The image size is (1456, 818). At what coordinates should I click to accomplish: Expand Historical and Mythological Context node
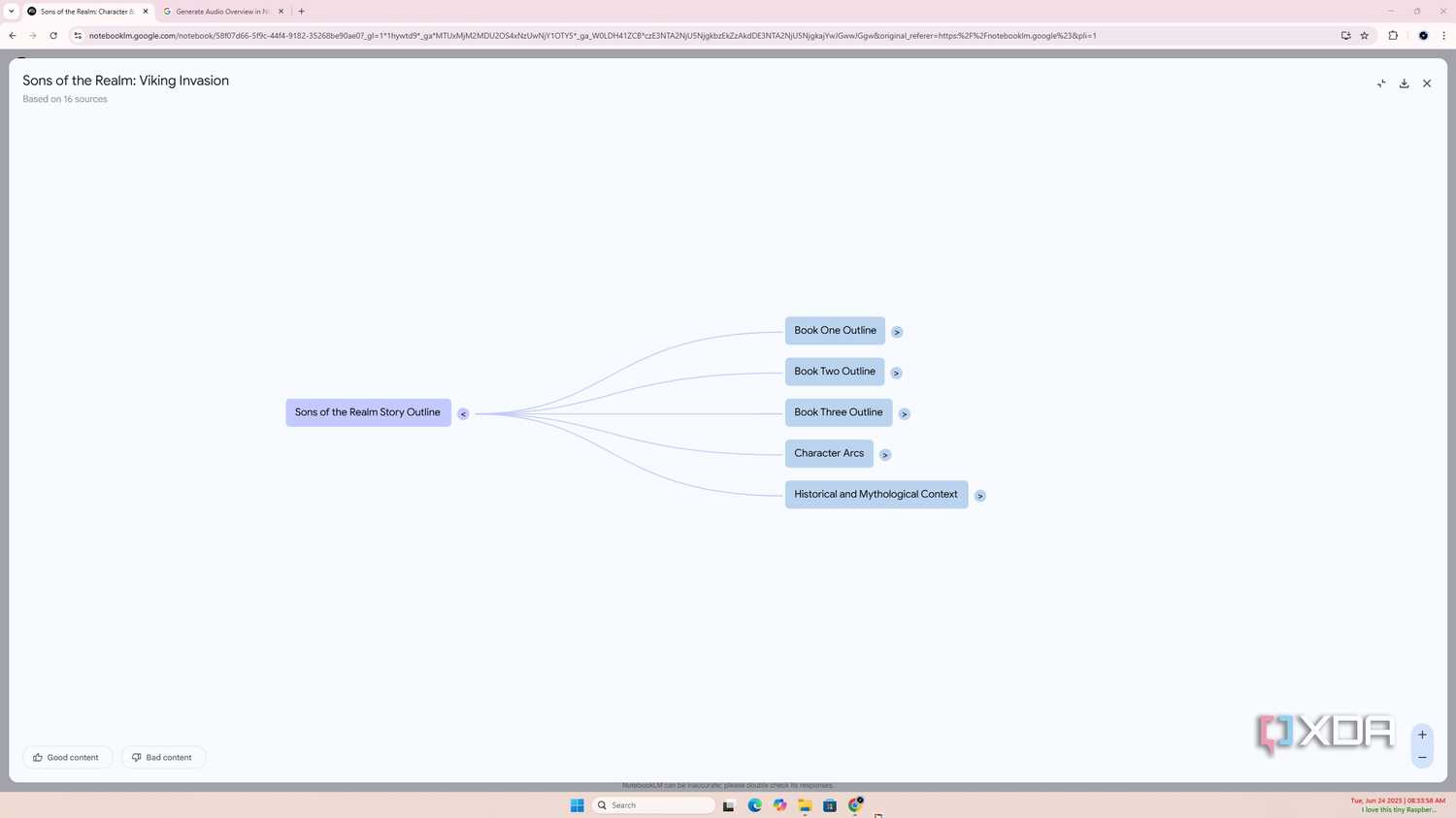(x=980, y=496)
